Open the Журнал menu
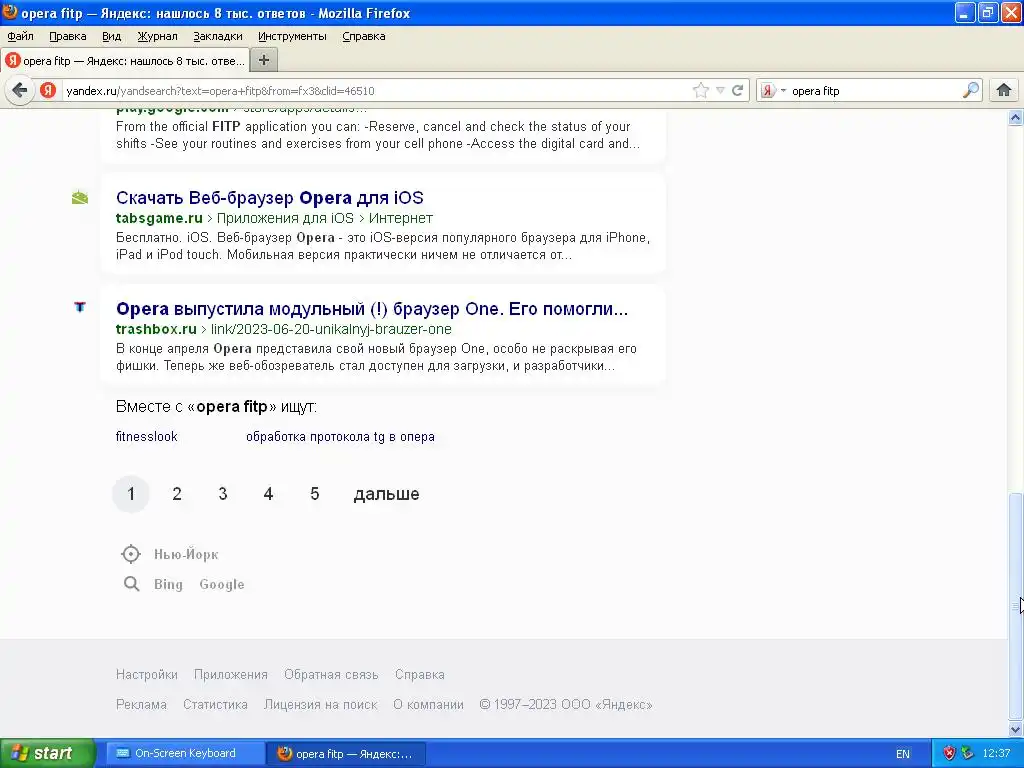 (x=157, y=36)
